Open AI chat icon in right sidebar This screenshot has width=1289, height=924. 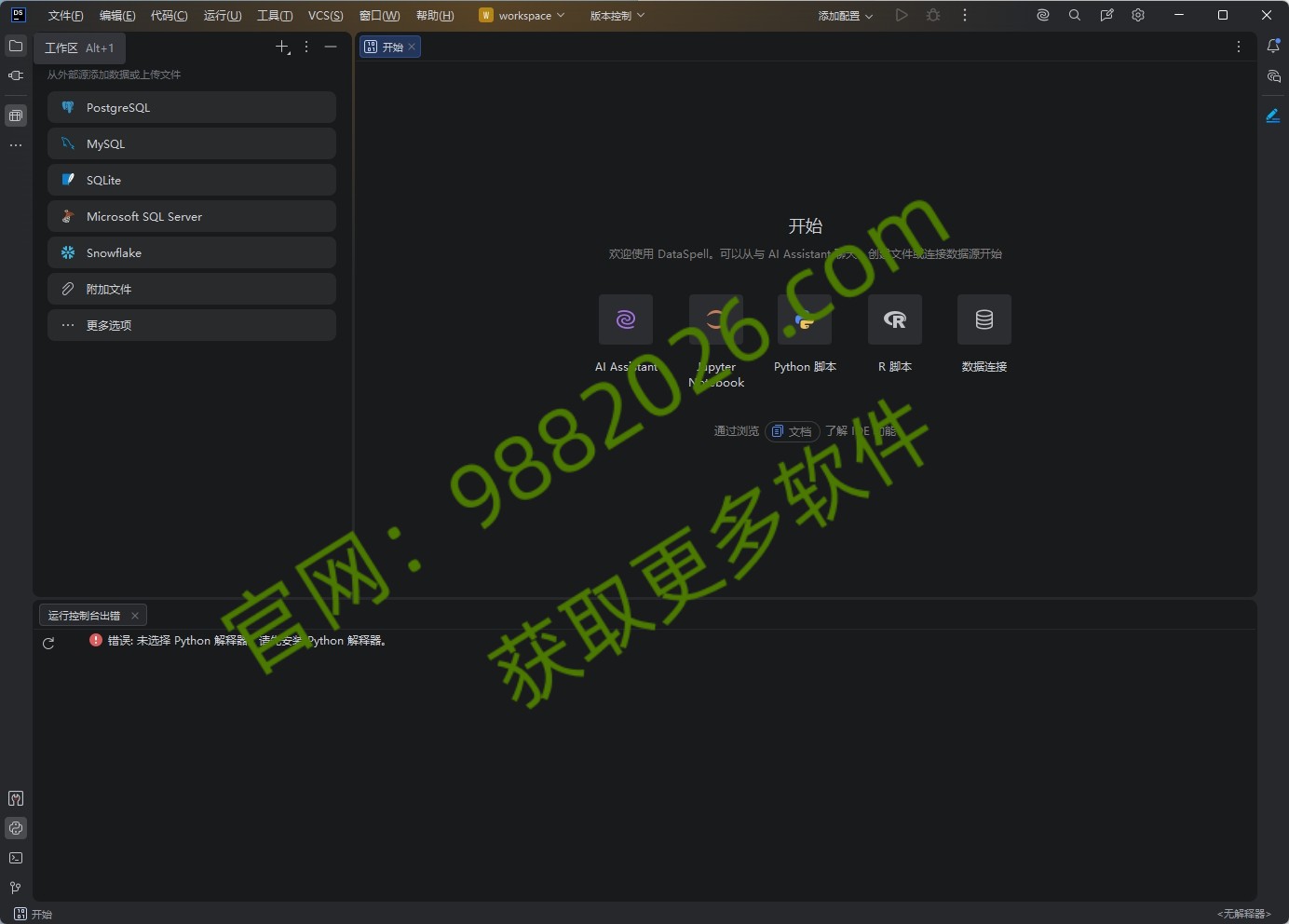tap(1273, 76)
